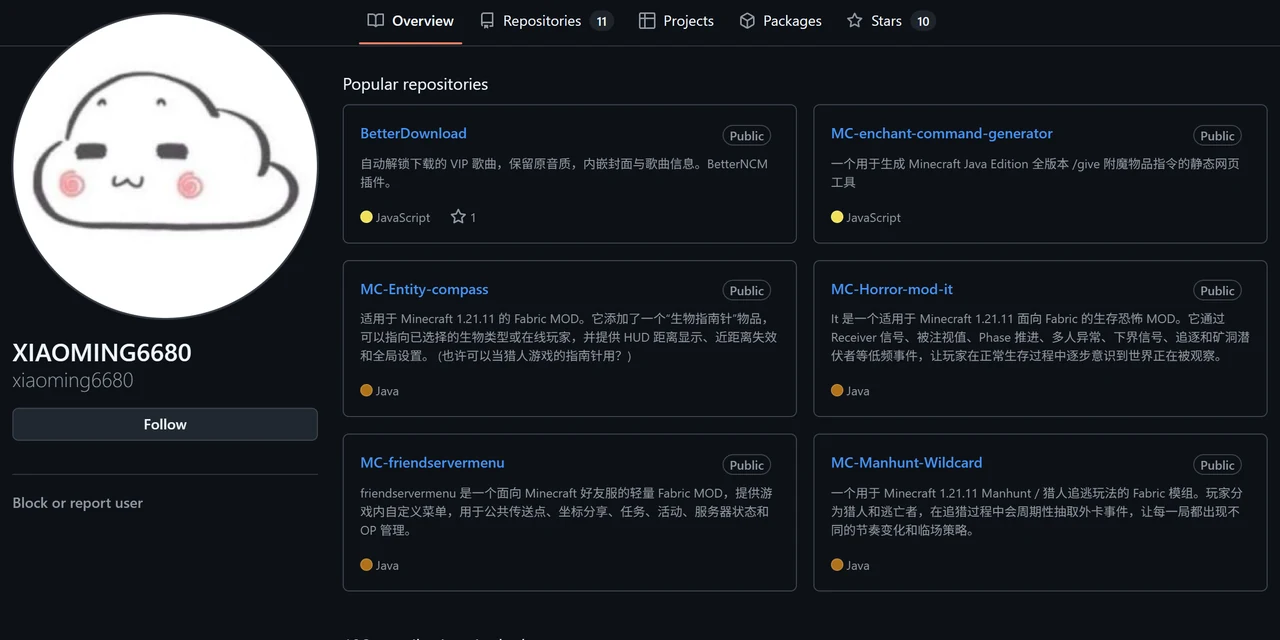The width and height of the screenshot is (1280, 640).
Task: Click the yellow JavaScript language dot on BetterDownload
Action: point(366,217)
